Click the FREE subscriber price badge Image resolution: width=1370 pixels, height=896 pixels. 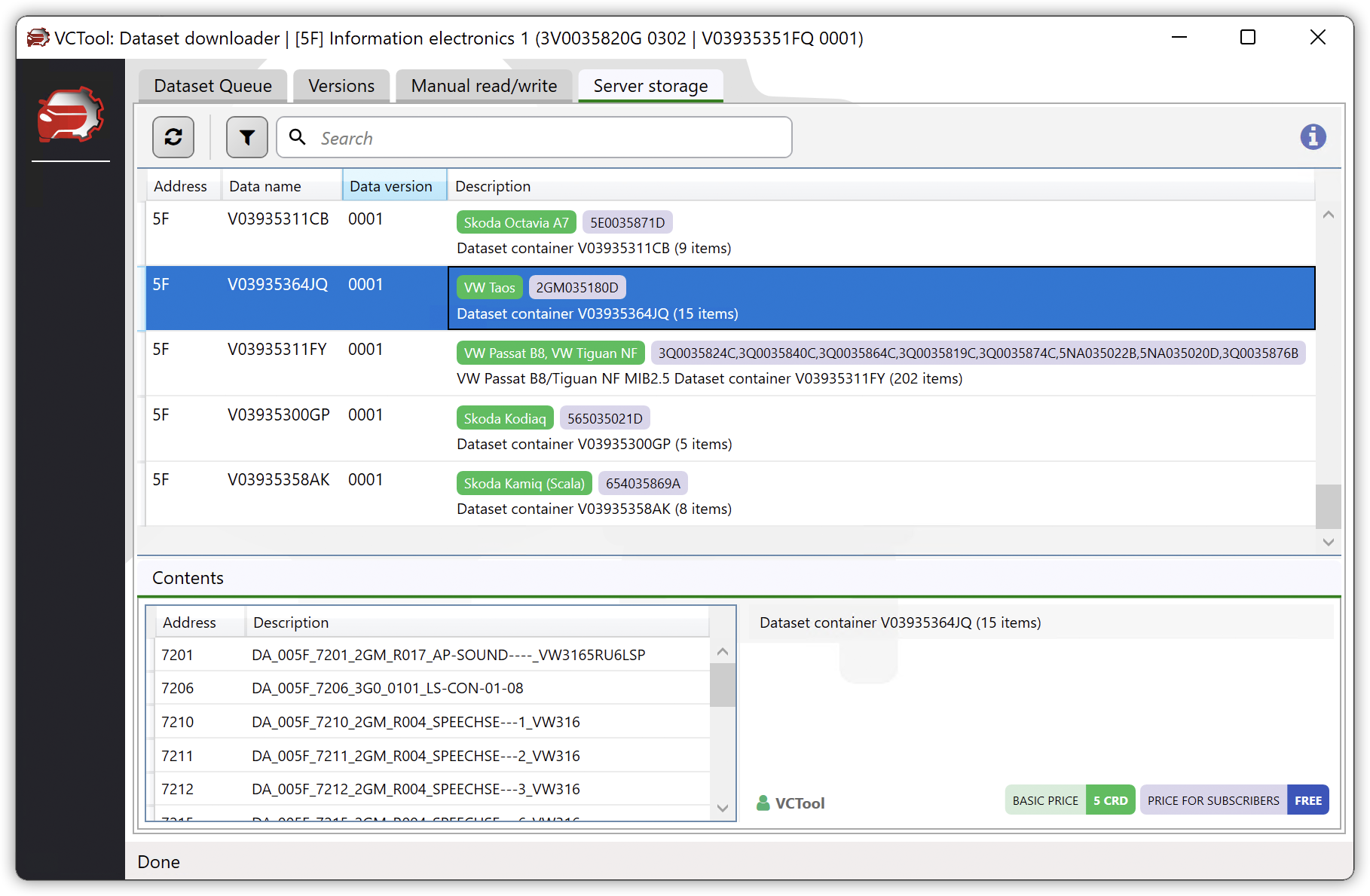(x=1307, y=800)
